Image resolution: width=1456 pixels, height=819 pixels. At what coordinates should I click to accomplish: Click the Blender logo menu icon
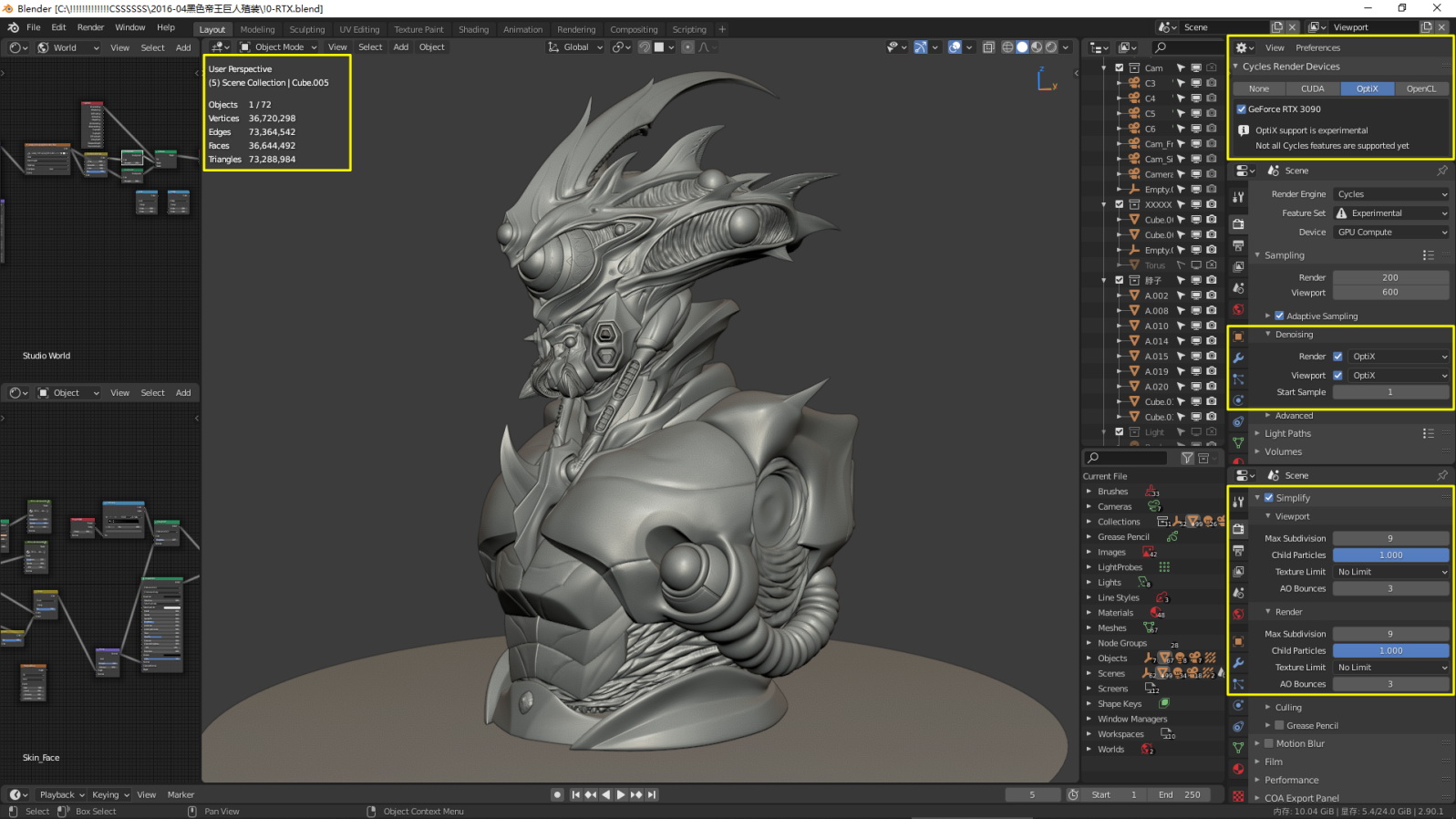coord(14,27)
